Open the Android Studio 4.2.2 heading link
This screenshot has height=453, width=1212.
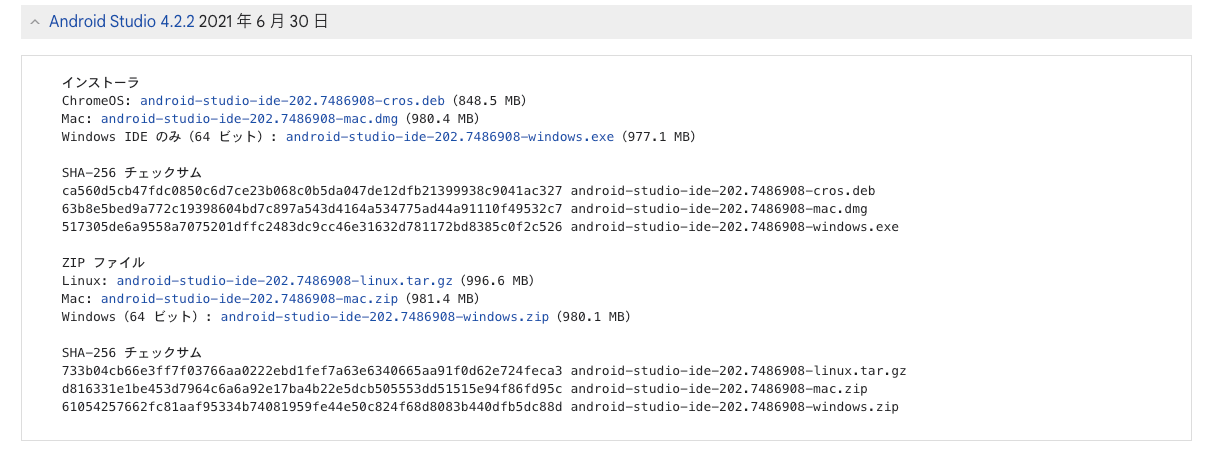(x=122, y=20)
